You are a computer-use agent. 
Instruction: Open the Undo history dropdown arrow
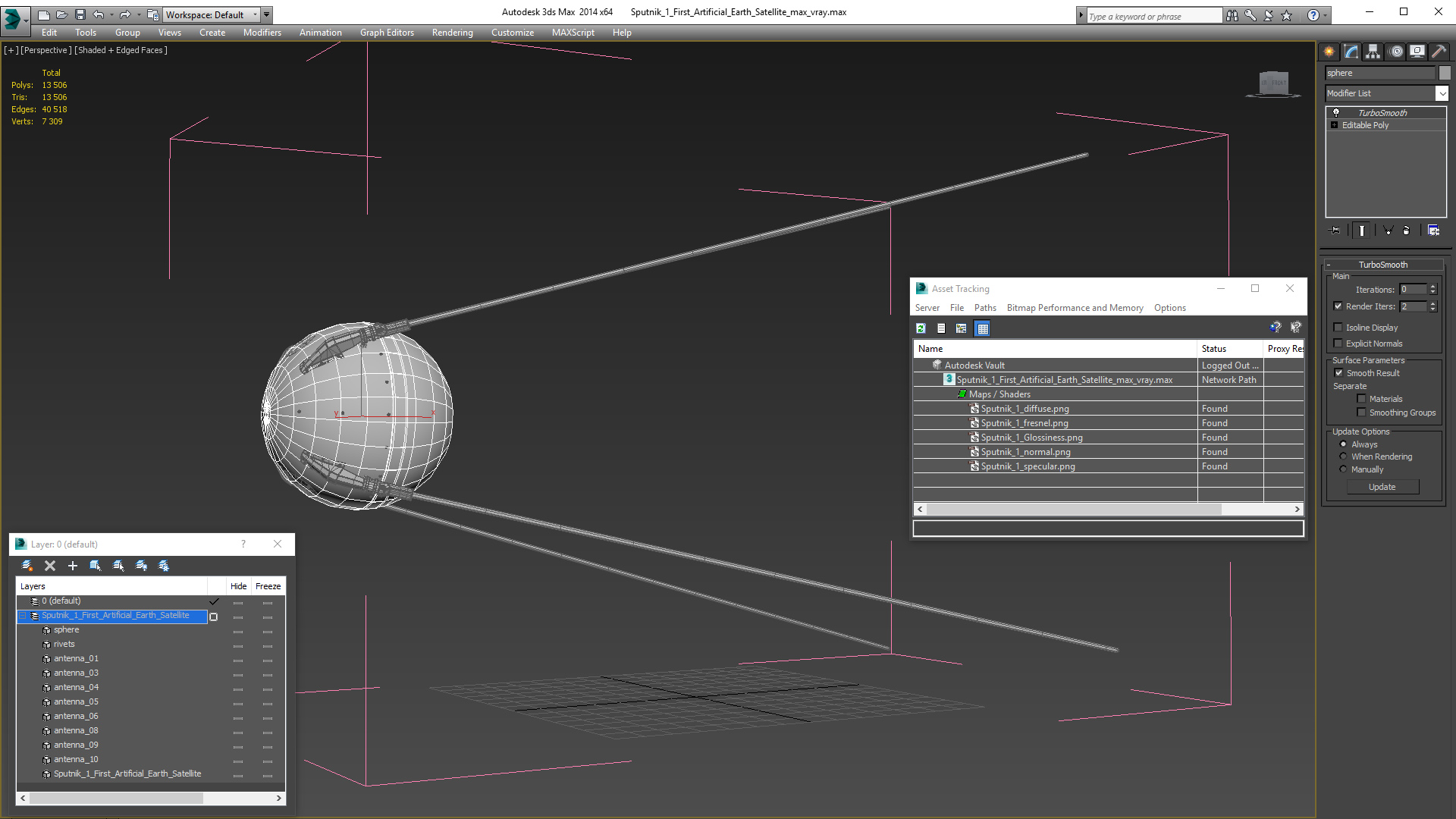tap(111, 14)
